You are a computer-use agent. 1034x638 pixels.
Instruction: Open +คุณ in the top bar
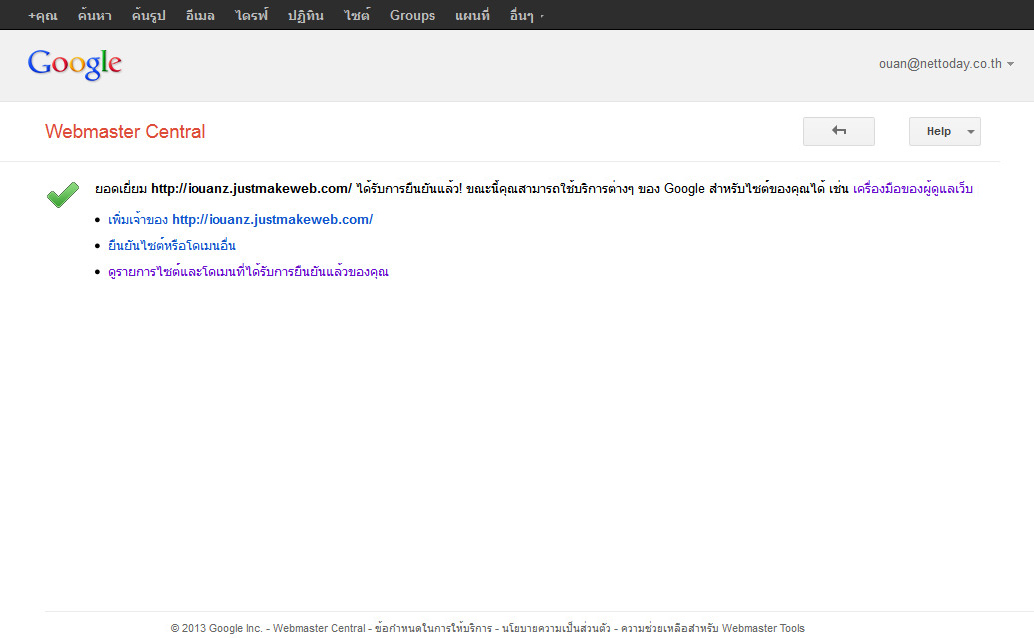point(43,15)
